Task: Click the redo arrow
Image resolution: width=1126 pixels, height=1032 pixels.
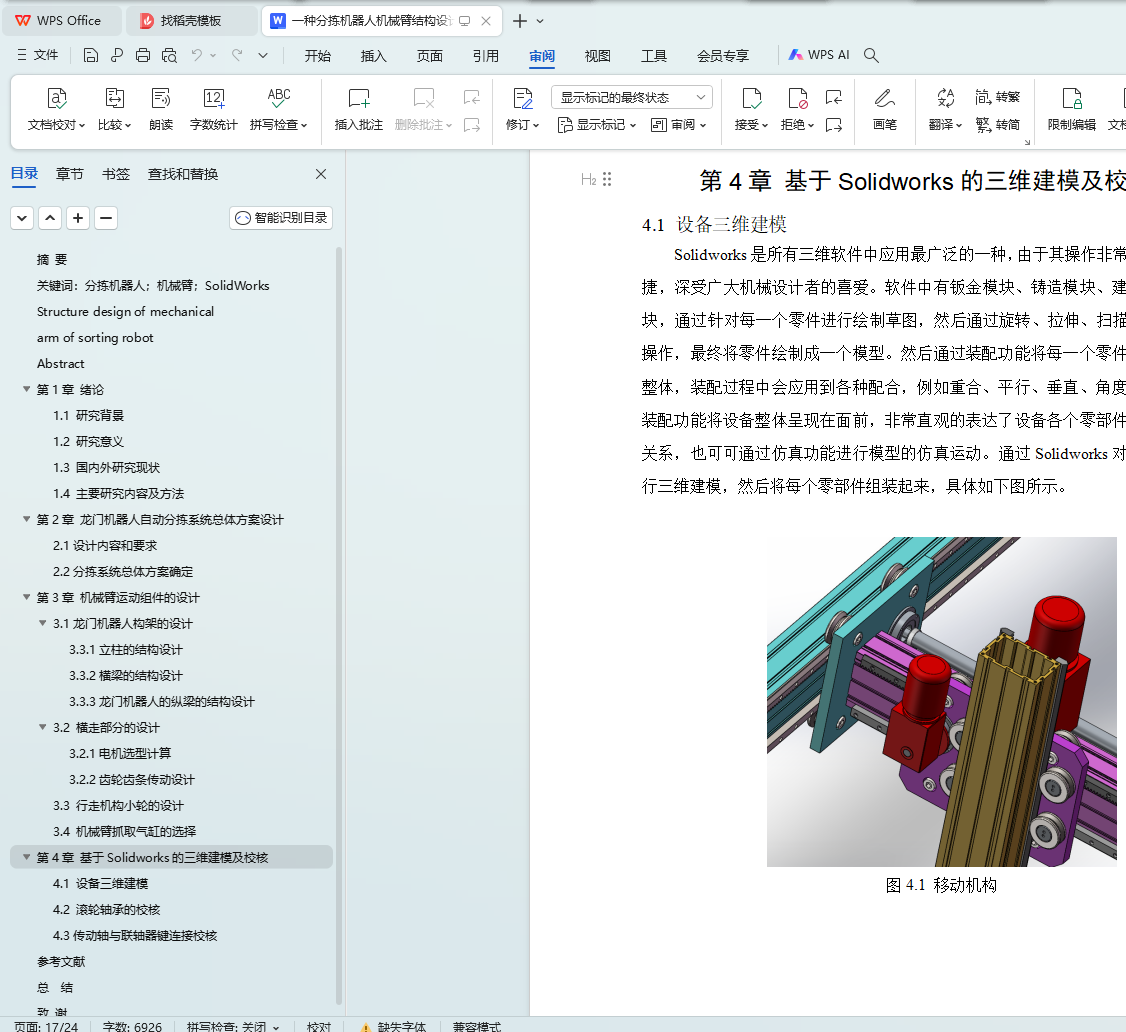Action: coord(237,55)
